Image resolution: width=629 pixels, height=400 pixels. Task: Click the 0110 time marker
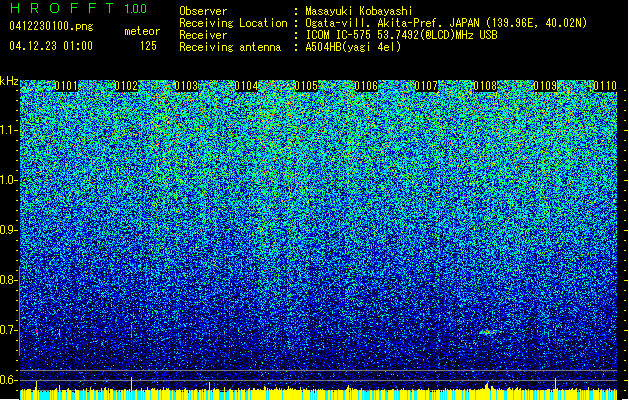coord(605,86)
